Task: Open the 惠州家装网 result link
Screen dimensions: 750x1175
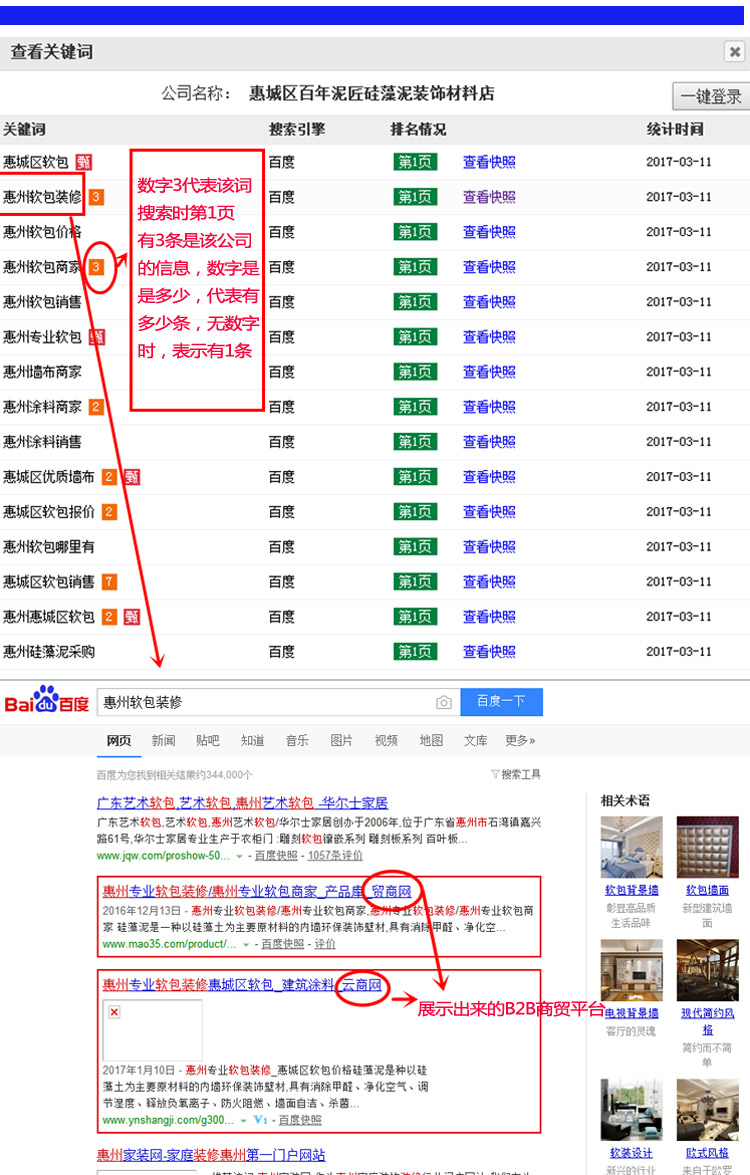Action: pos(211,1155)
